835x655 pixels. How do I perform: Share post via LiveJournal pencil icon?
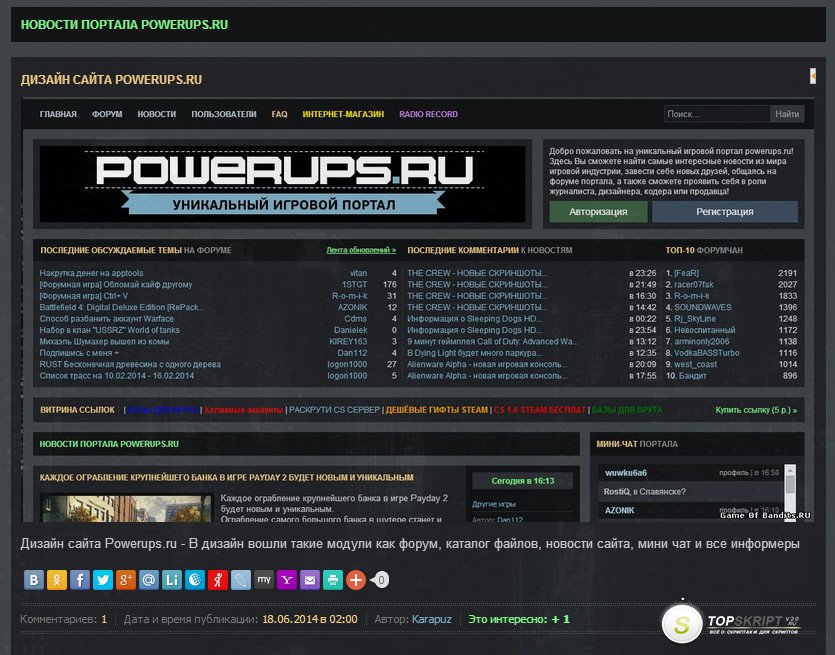click(x=240, y=579)
